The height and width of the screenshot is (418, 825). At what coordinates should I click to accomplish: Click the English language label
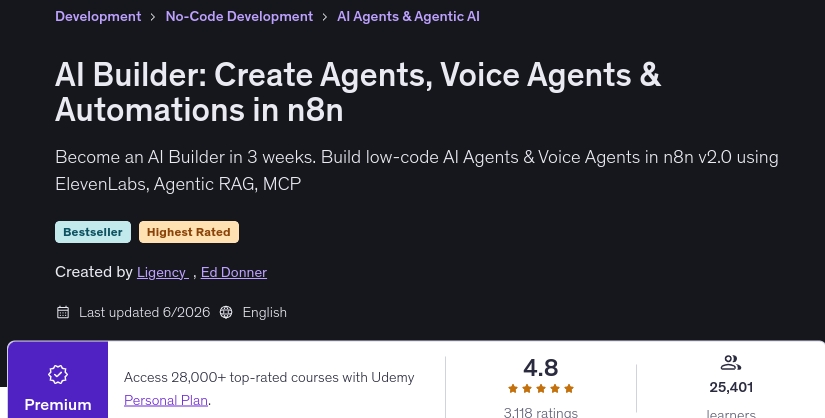coord(265,312)
